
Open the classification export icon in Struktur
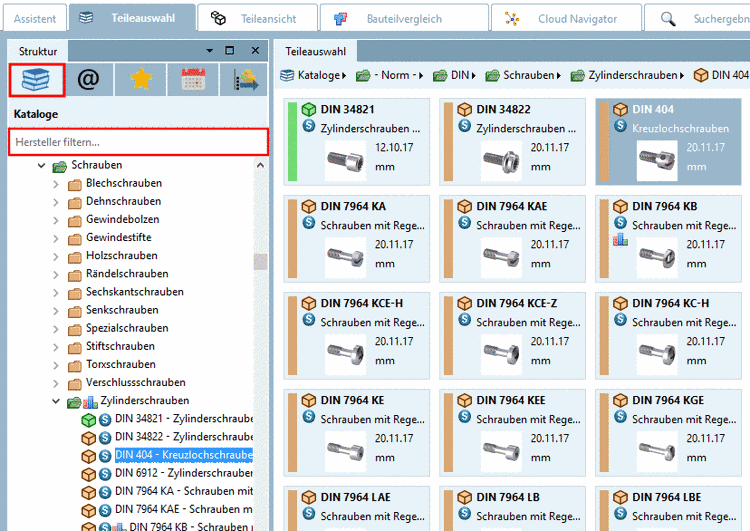244,80
